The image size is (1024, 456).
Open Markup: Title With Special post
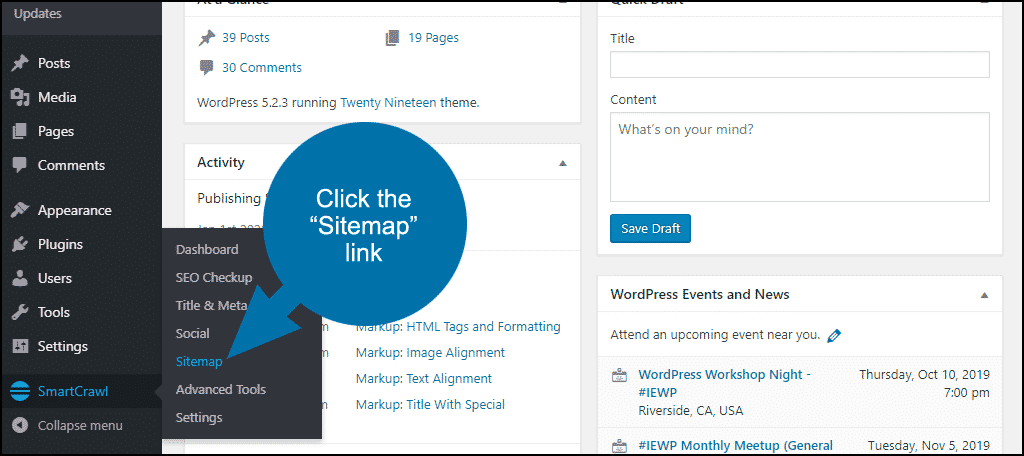[430, 405]
